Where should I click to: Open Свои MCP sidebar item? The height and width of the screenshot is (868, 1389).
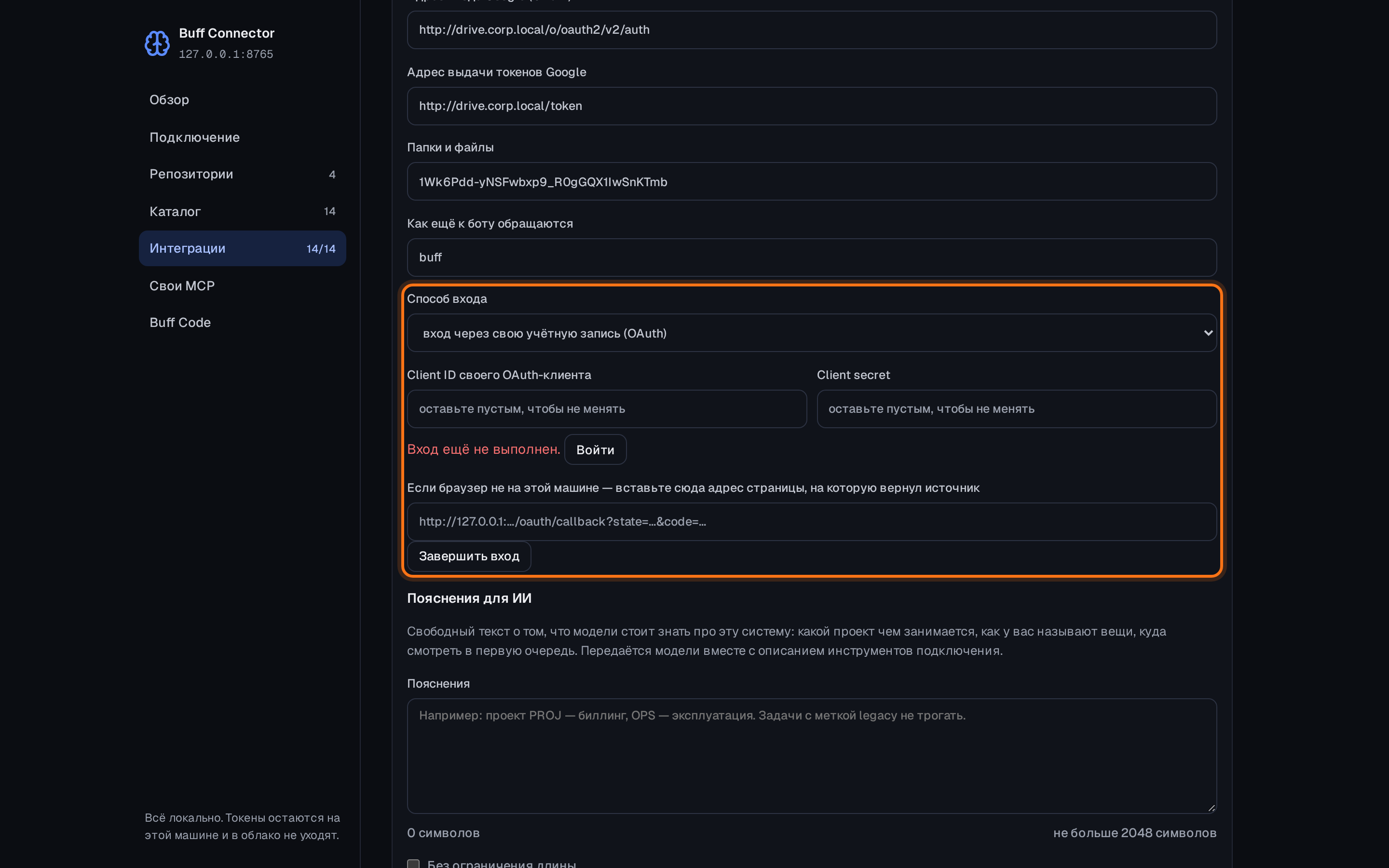[x=242, y=286]
